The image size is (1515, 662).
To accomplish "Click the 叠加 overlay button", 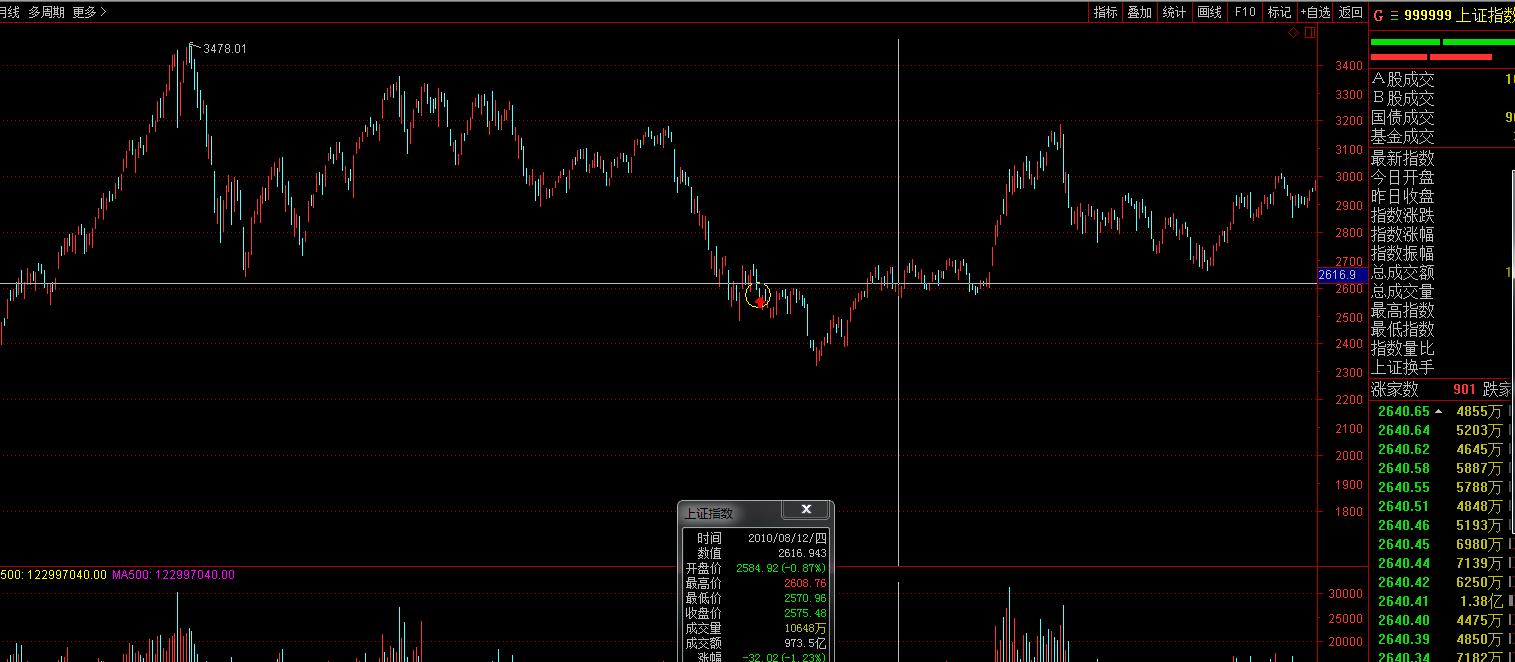I will tap(1139, 12).
